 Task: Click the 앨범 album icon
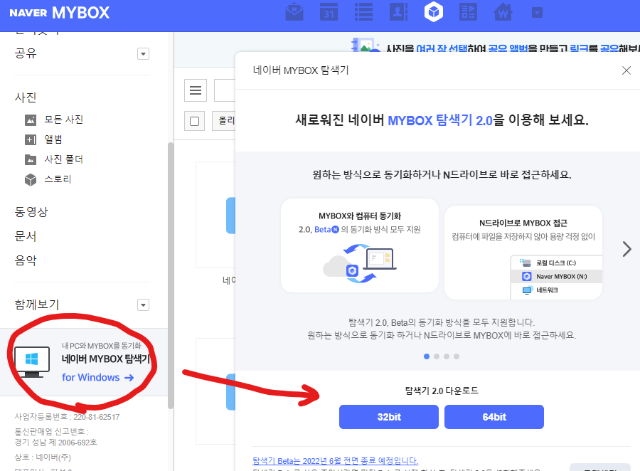(x=31, y=140)
